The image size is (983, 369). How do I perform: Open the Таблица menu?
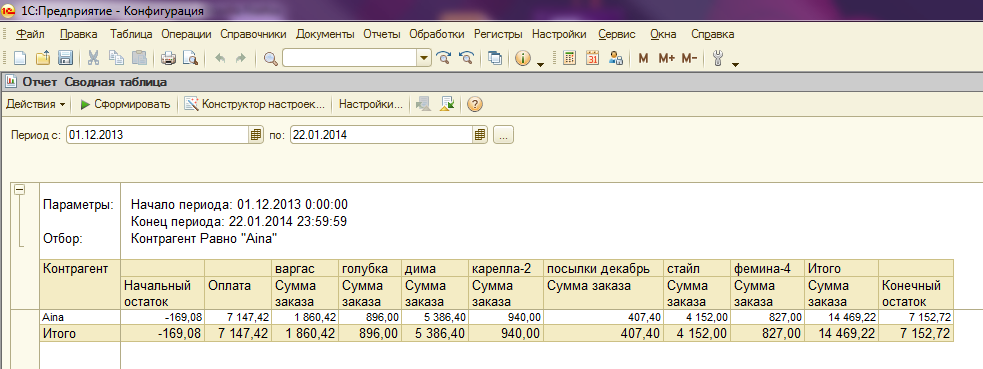[131, 34]
